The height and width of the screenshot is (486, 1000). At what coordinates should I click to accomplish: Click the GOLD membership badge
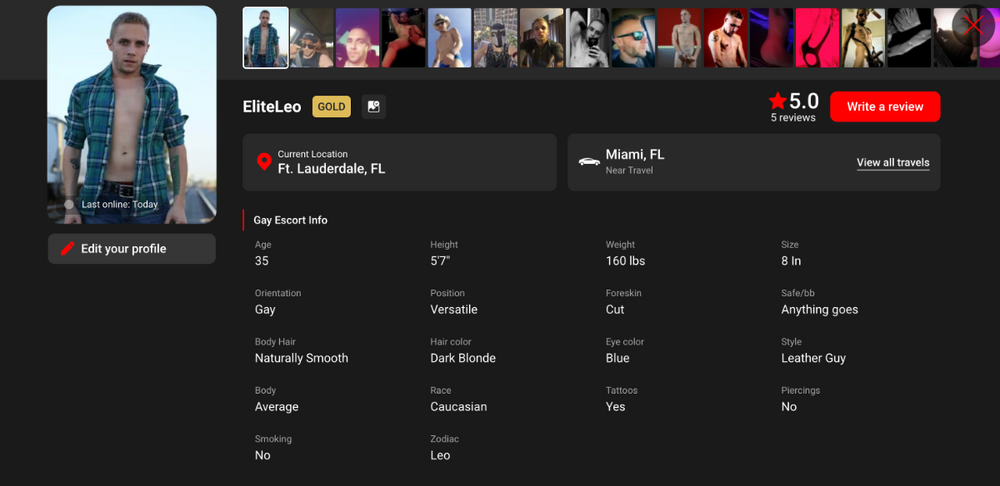coord(331,107)
